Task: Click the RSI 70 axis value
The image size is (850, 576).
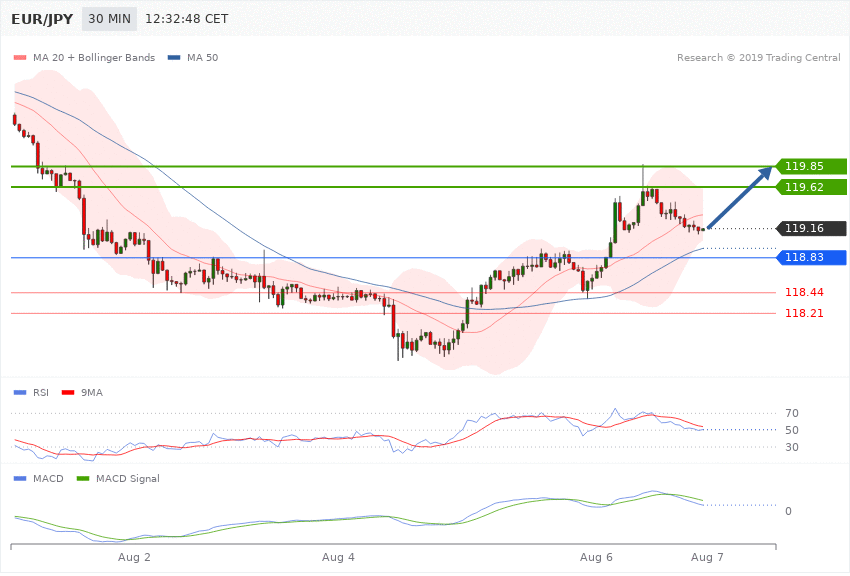Action: pos(791,413)
